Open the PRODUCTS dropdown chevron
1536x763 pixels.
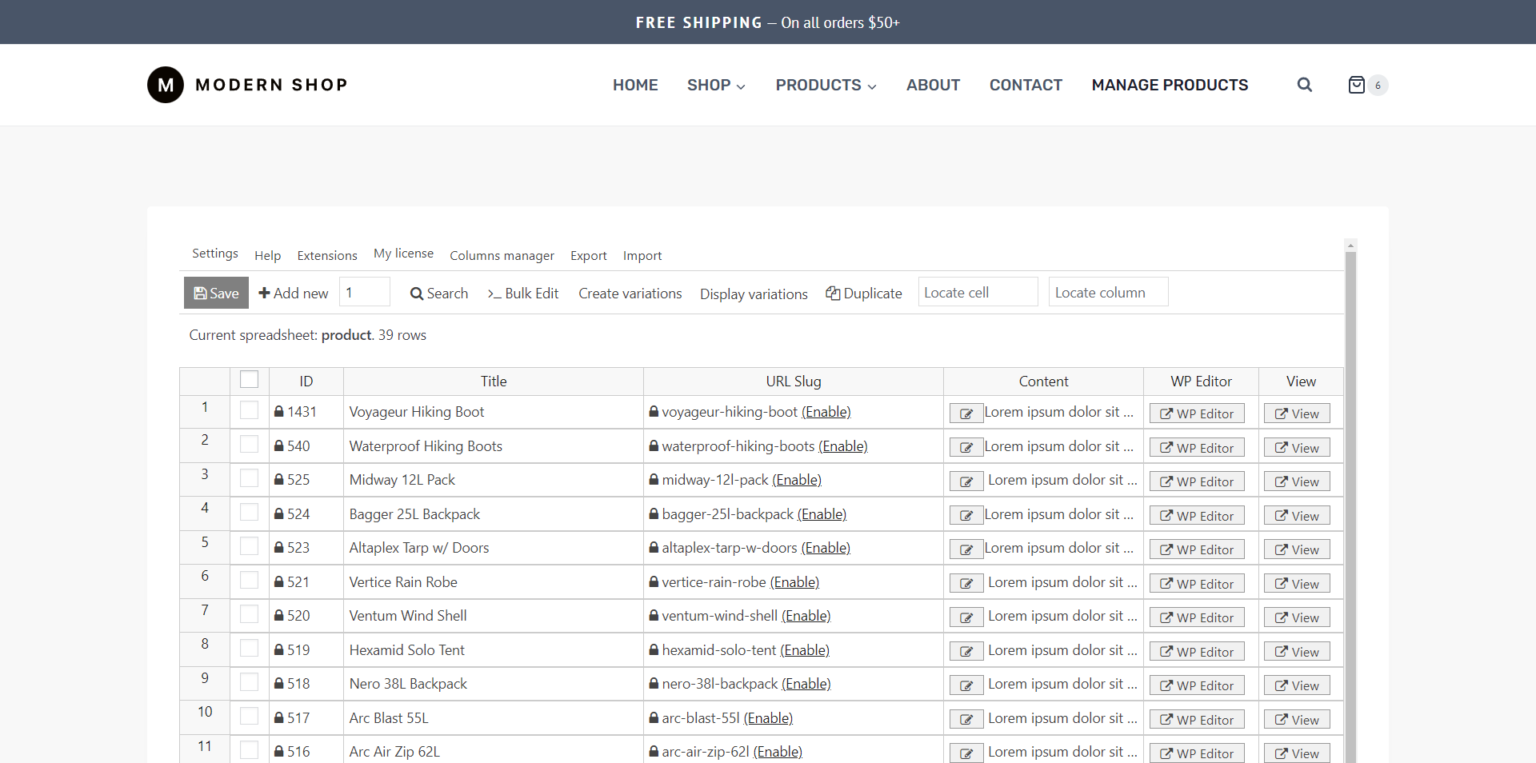coord(872,86)
